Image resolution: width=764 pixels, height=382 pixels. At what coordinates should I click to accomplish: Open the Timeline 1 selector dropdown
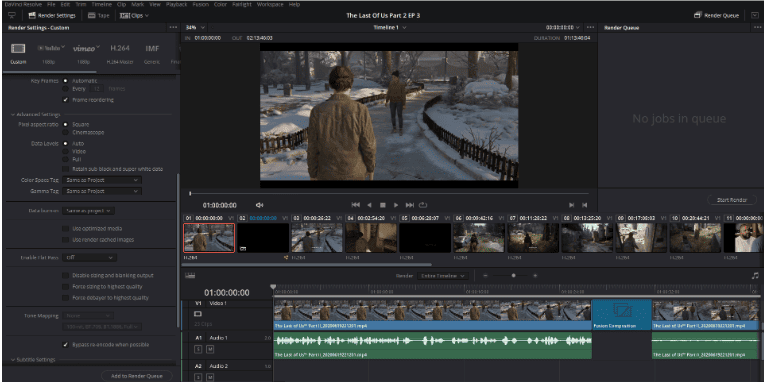pos(390,28)
